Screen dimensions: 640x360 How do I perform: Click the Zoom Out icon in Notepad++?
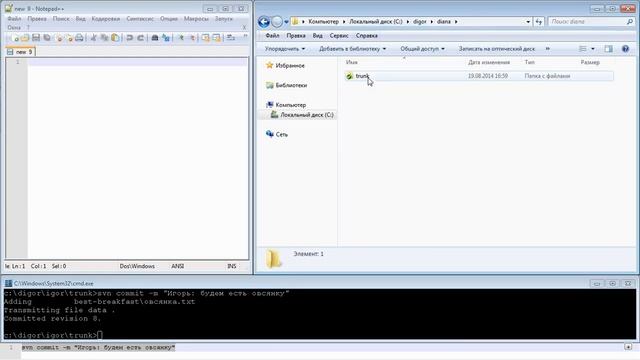coord(192,38)
